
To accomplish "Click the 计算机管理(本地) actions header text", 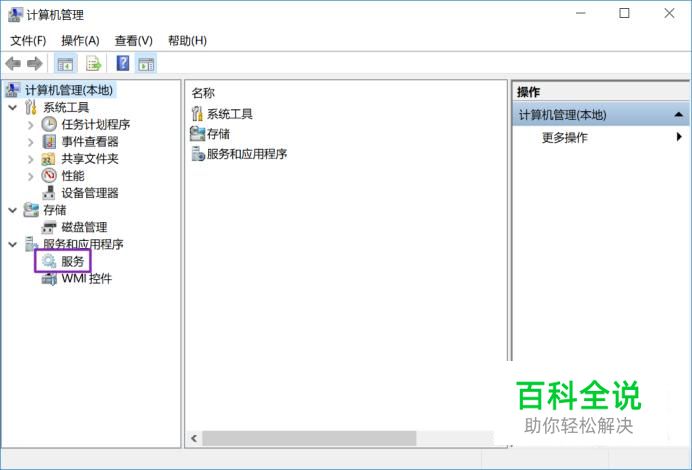I will (x=562, y=115).
